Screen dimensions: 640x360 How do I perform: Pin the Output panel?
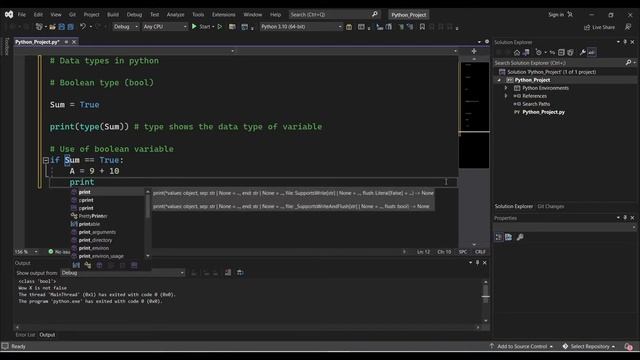click(477, 263)
